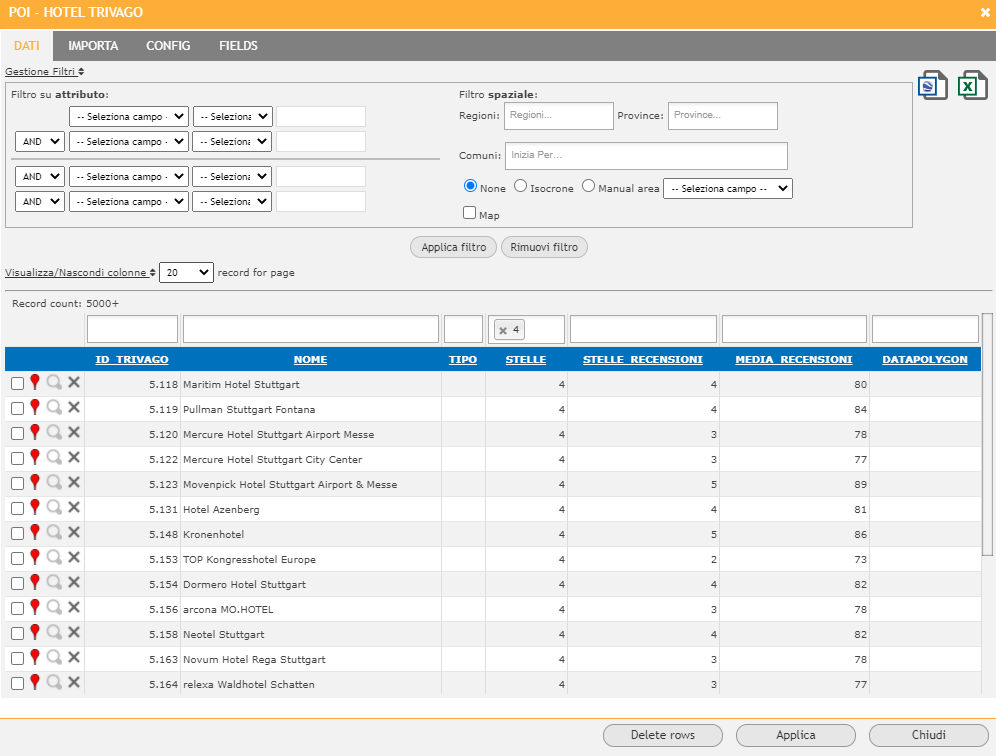Click the Applica filtro button
Screen dimensions: 996x756
(x=454, y=247)
